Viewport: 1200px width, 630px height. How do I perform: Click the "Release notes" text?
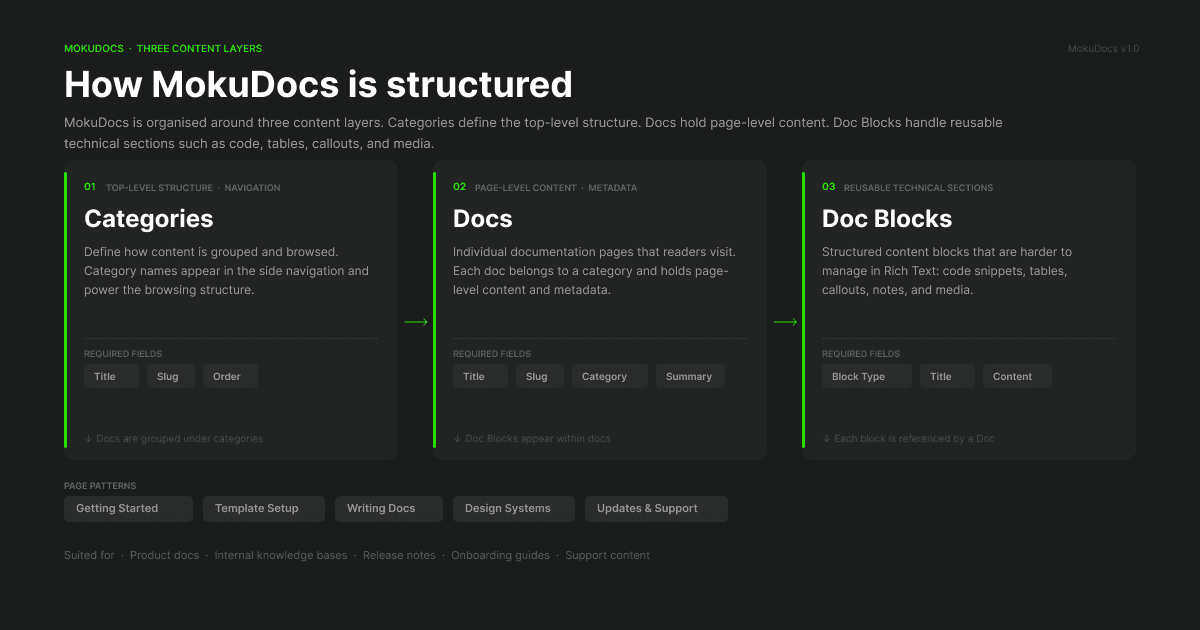coord(399,556)
